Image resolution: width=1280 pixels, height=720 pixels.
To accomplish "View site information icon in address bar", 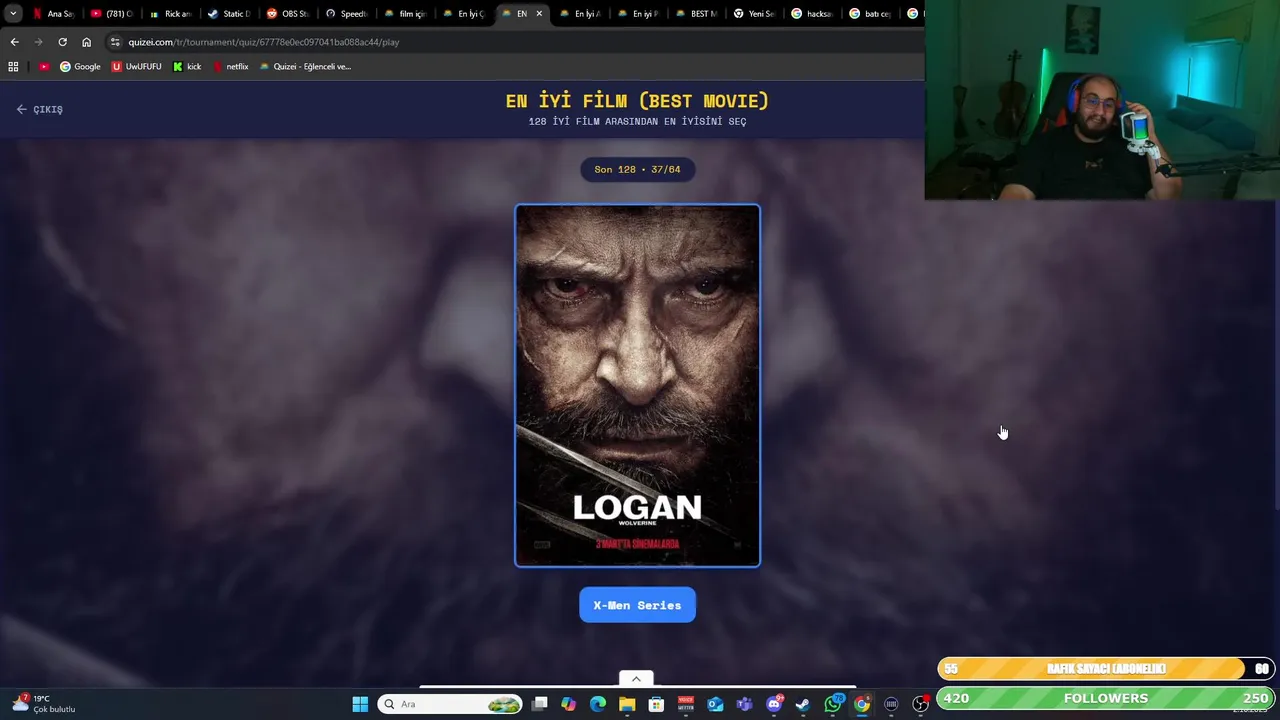I will tap(116, 42).
